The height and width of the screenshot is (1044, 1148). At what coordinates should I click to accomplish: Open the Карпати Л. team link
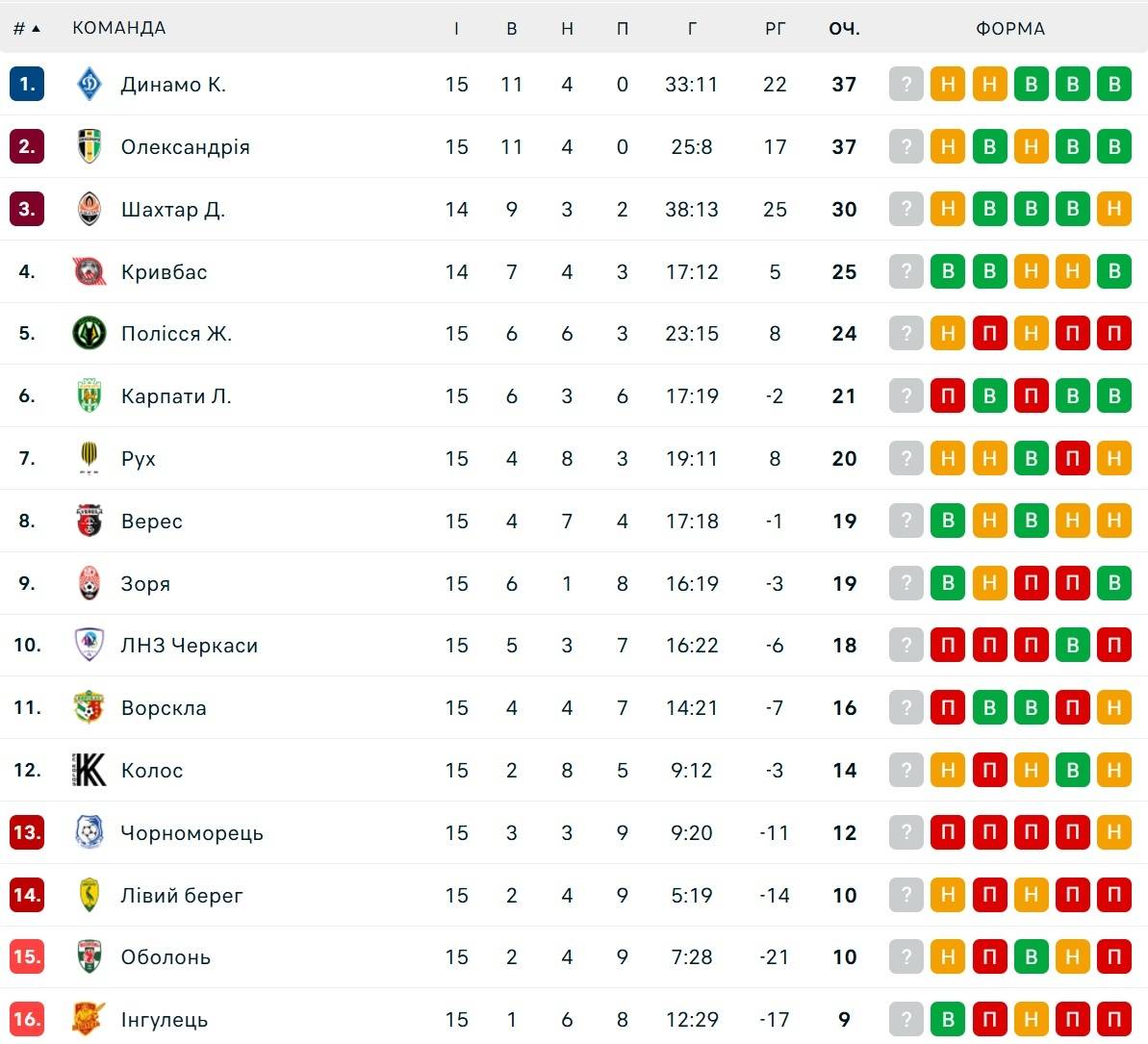(176, 396)
